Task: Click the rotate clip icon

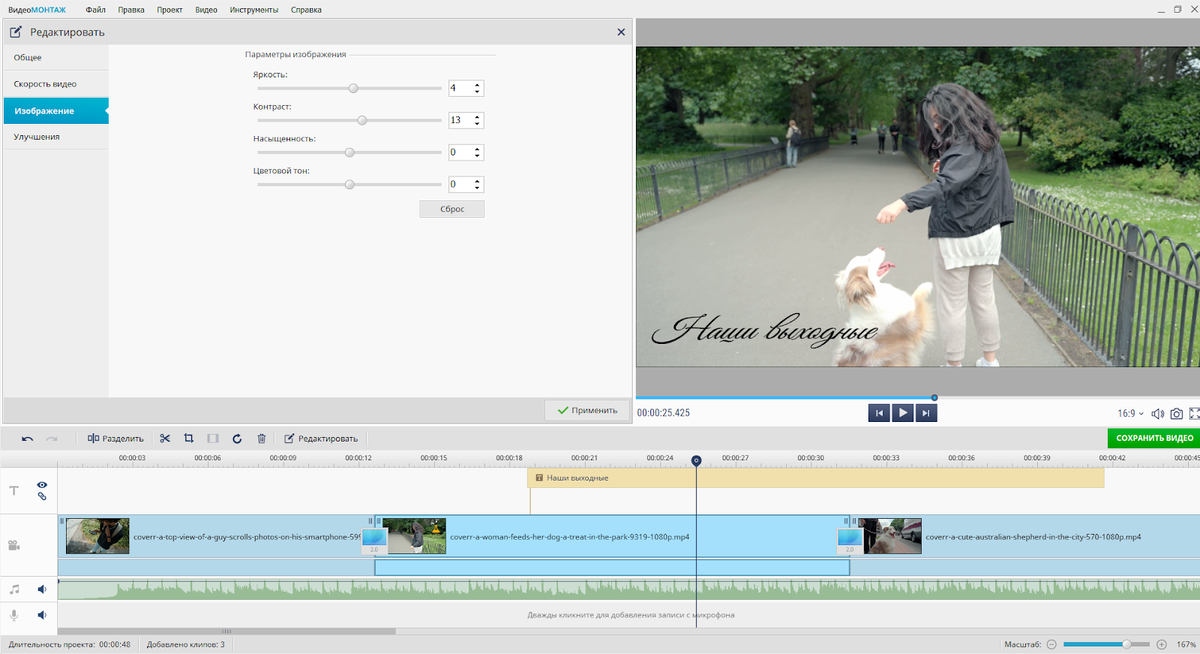Action: [237, 438]
